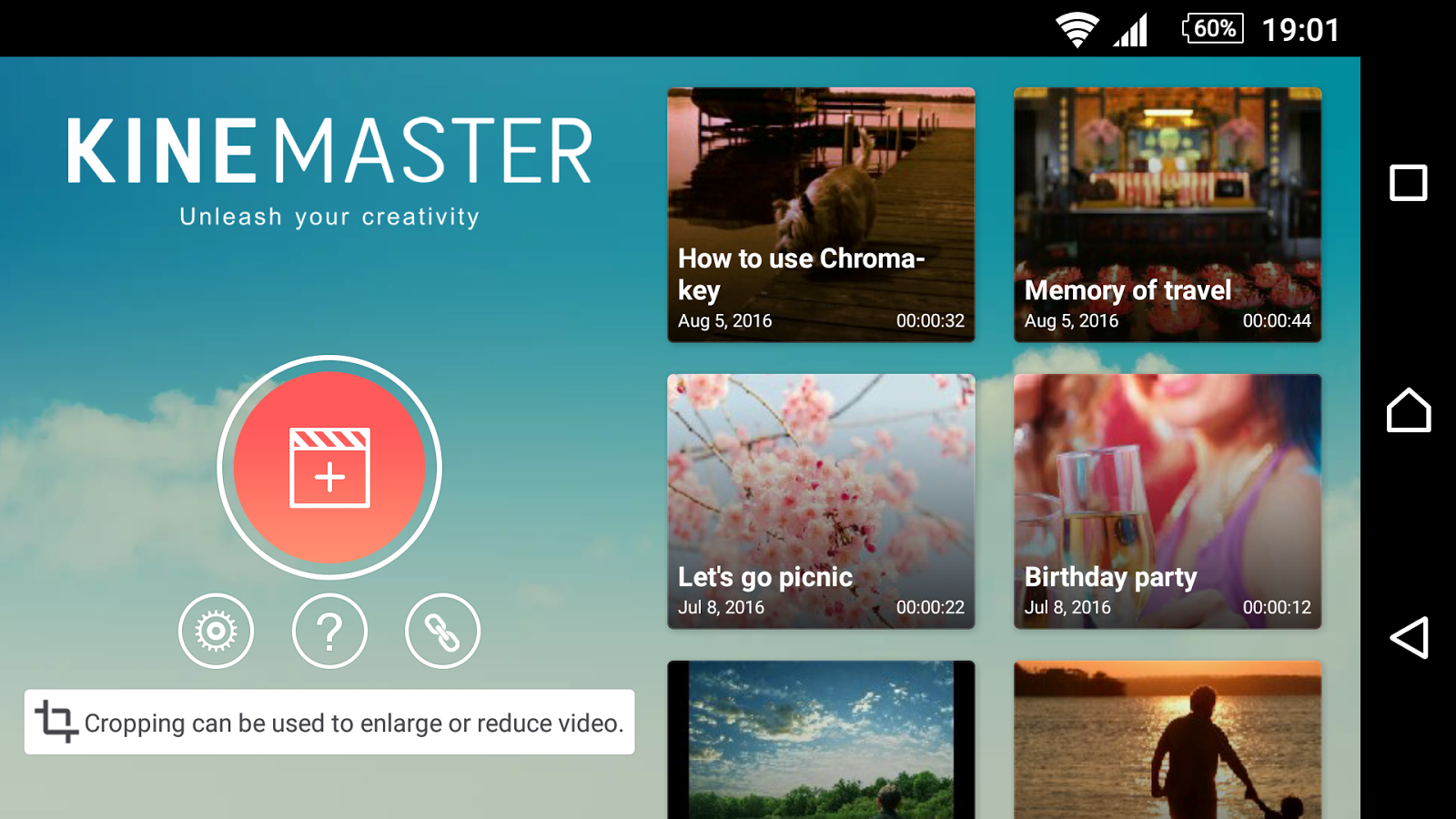This screenshot has height=819, width=1456.
Task: Tap the "00:00:44" duration on Memory of travel
Action: (x=1277, y=320)
